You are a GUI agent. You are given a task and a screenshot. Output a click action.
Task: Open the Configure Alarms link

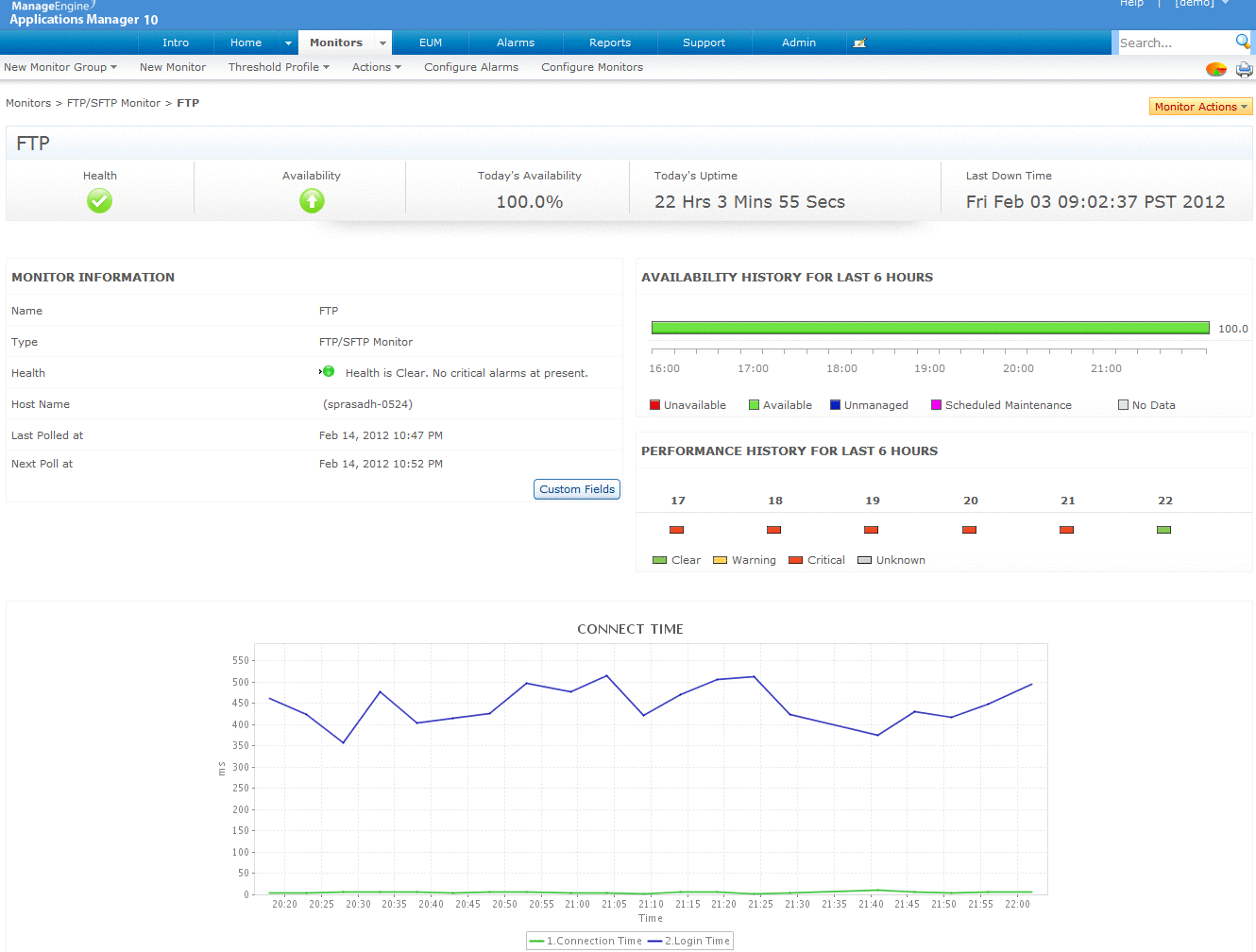tap(471, 67)
